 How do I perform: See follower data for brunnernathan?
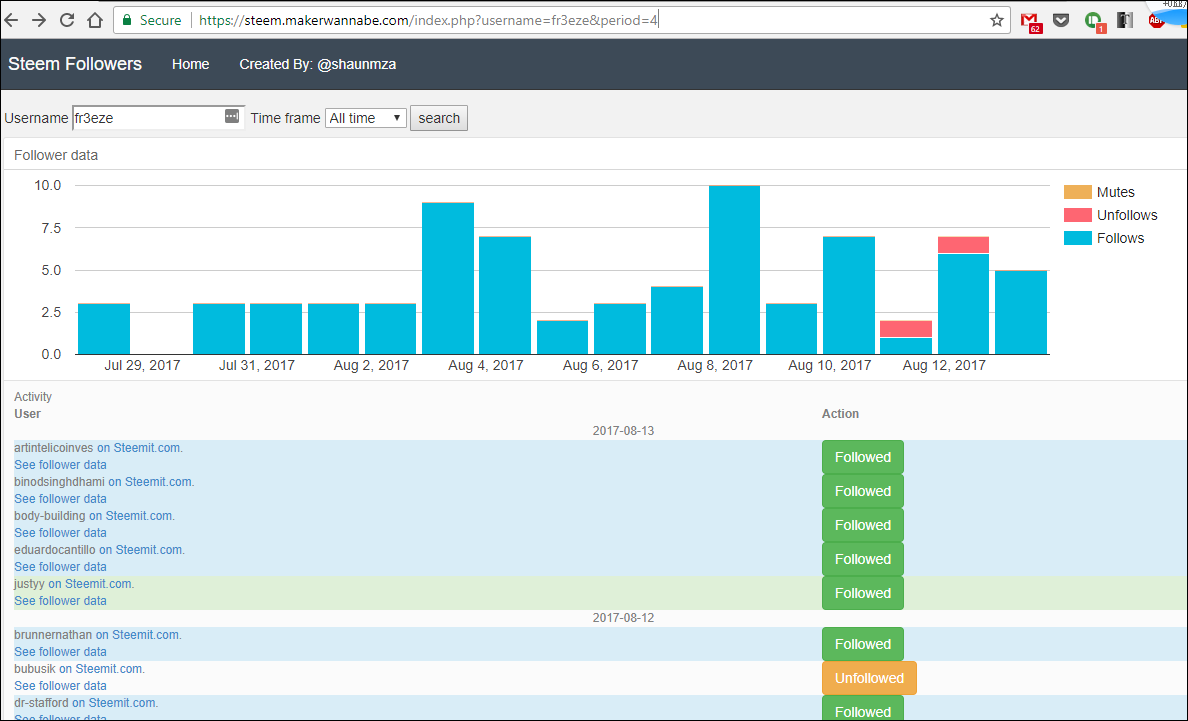click(61, 652)
